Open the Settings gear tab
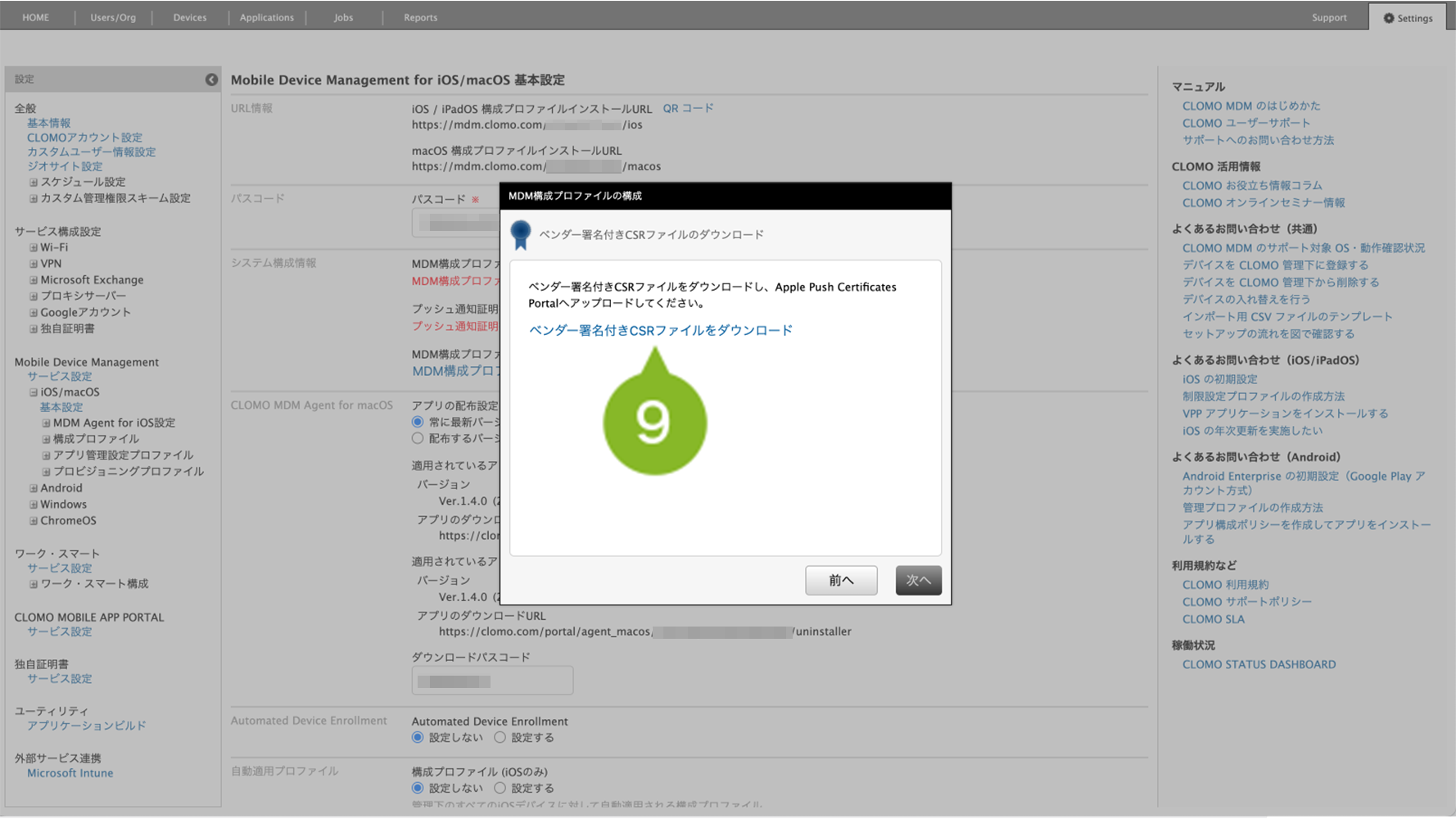The height and width of the screenshot is (819, 1456). click(x=1409, y=17)
